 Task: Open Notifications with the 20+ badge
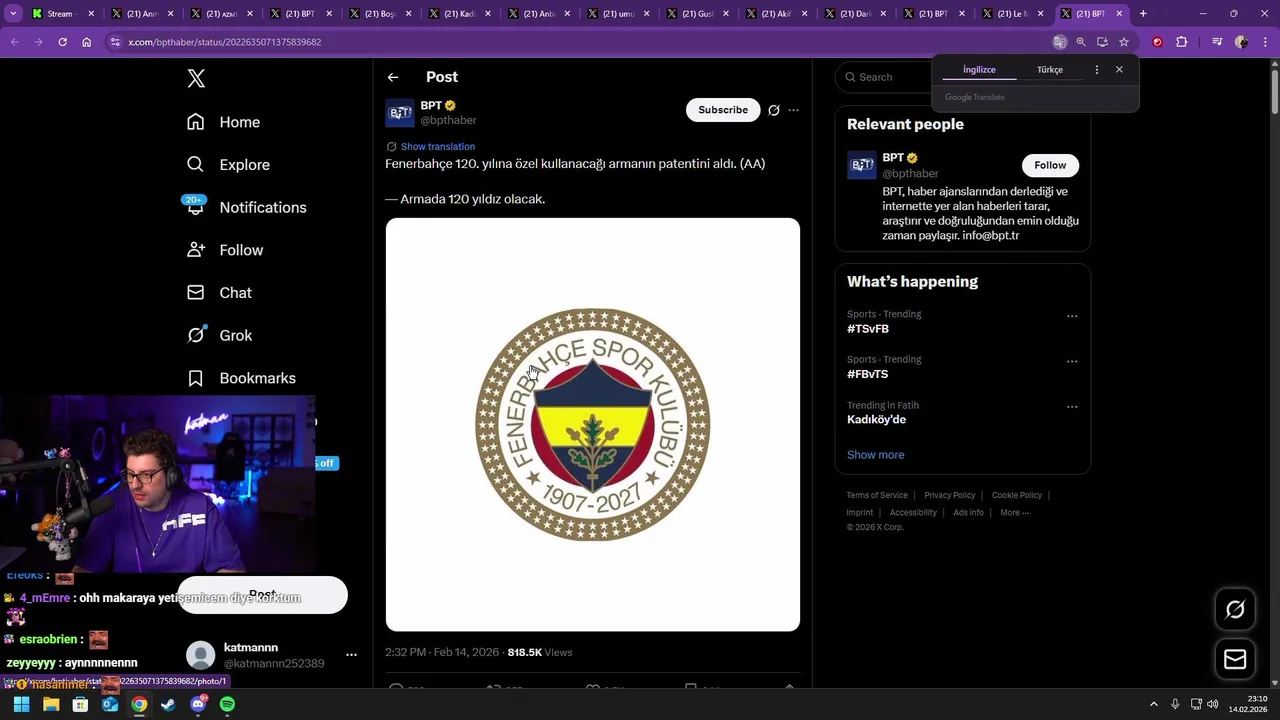[246, 207]
